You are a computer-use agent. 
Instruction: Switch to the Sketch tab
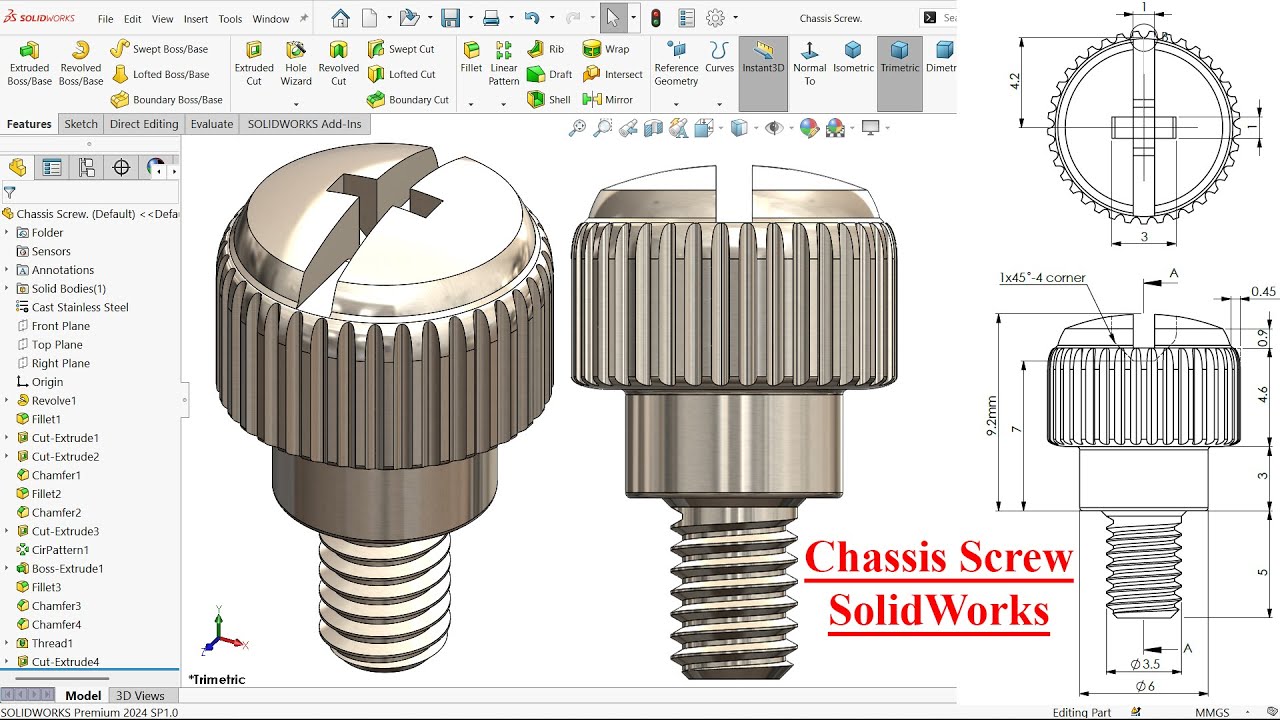(81, 124)
